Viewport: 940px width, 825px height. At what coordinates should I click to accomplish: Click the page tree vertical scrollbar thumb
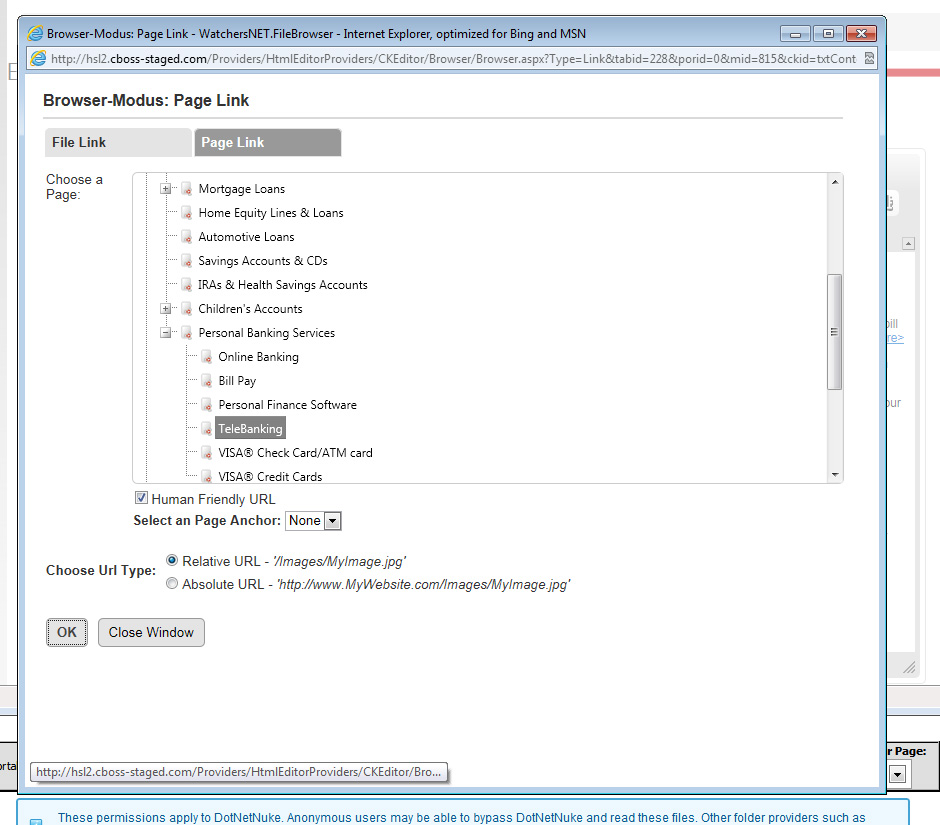[x=834, y=332]
